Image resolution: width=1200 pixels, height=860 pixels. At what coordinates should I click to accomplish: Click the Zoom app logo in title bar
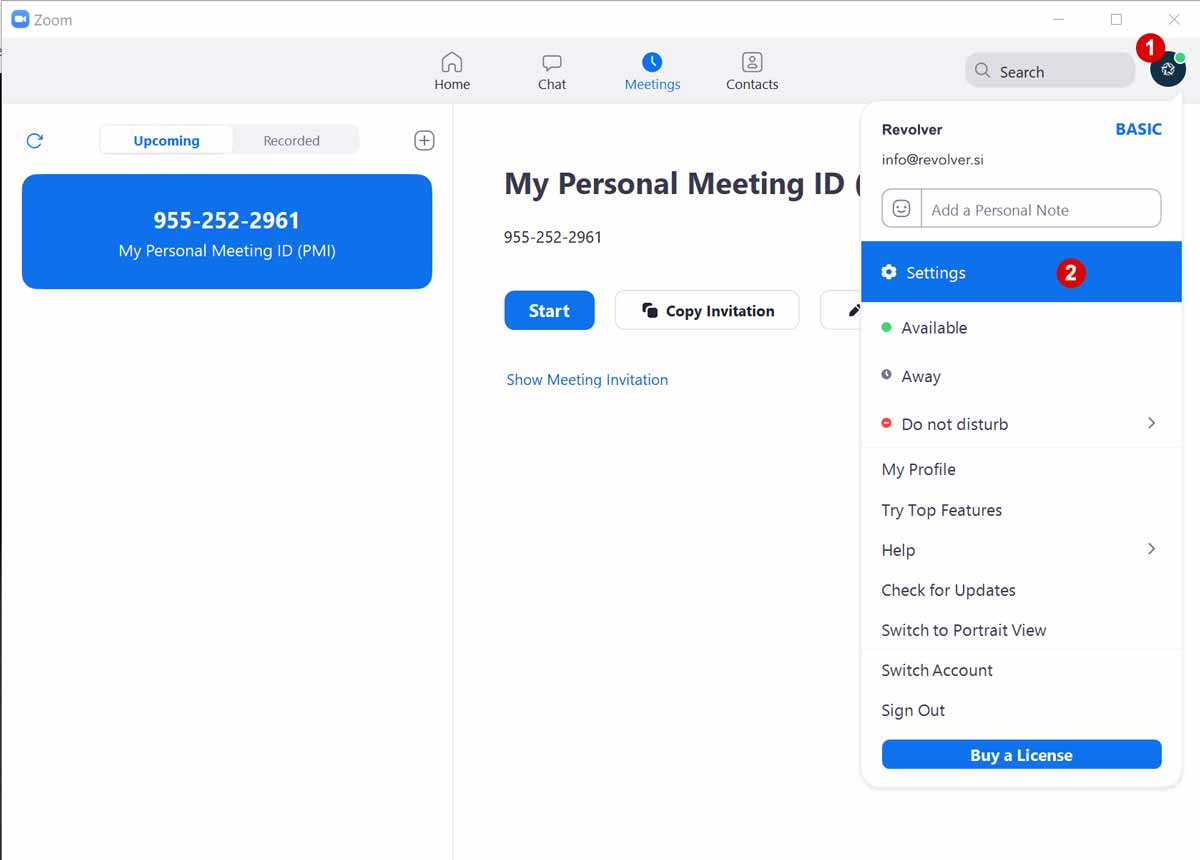click(19, 19)
